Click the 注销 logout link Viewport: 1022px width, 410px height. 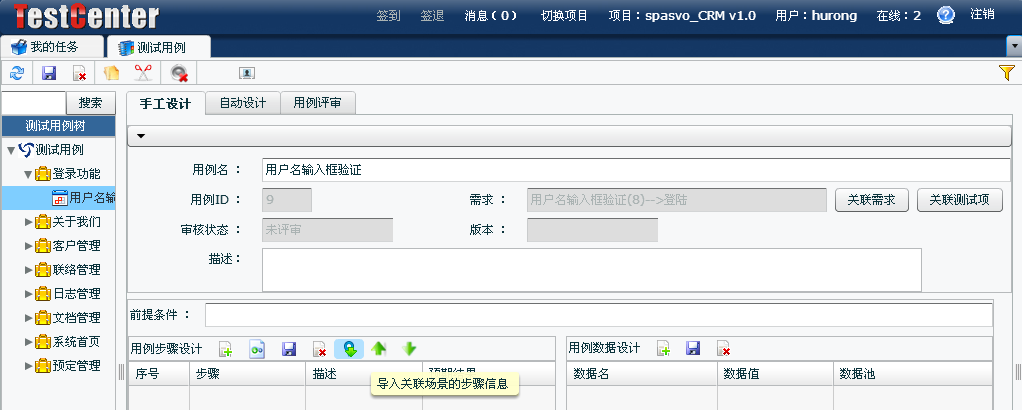tap(982, 15)
